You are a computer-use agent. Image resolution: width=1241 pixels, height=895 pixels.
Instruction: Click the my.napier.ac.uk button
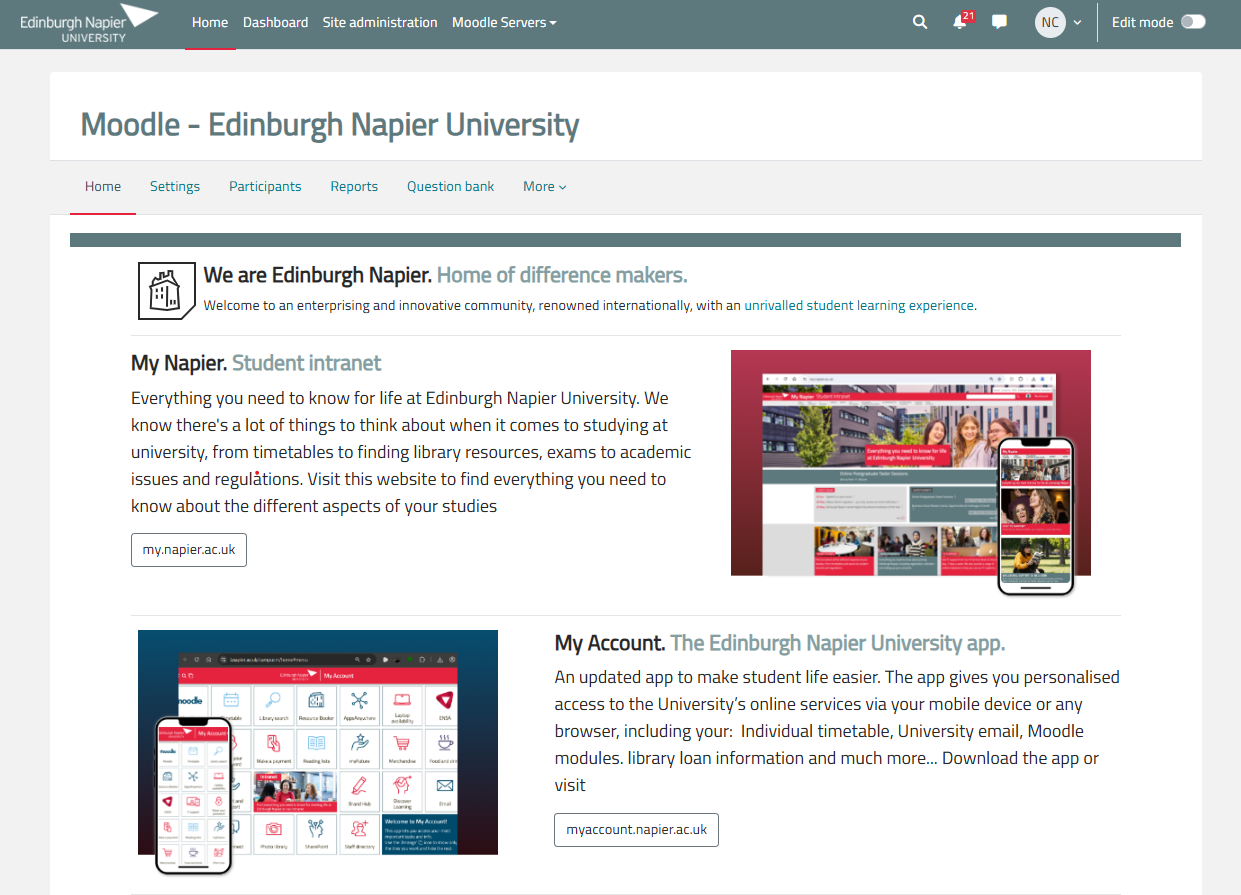[x=189, y=550]
